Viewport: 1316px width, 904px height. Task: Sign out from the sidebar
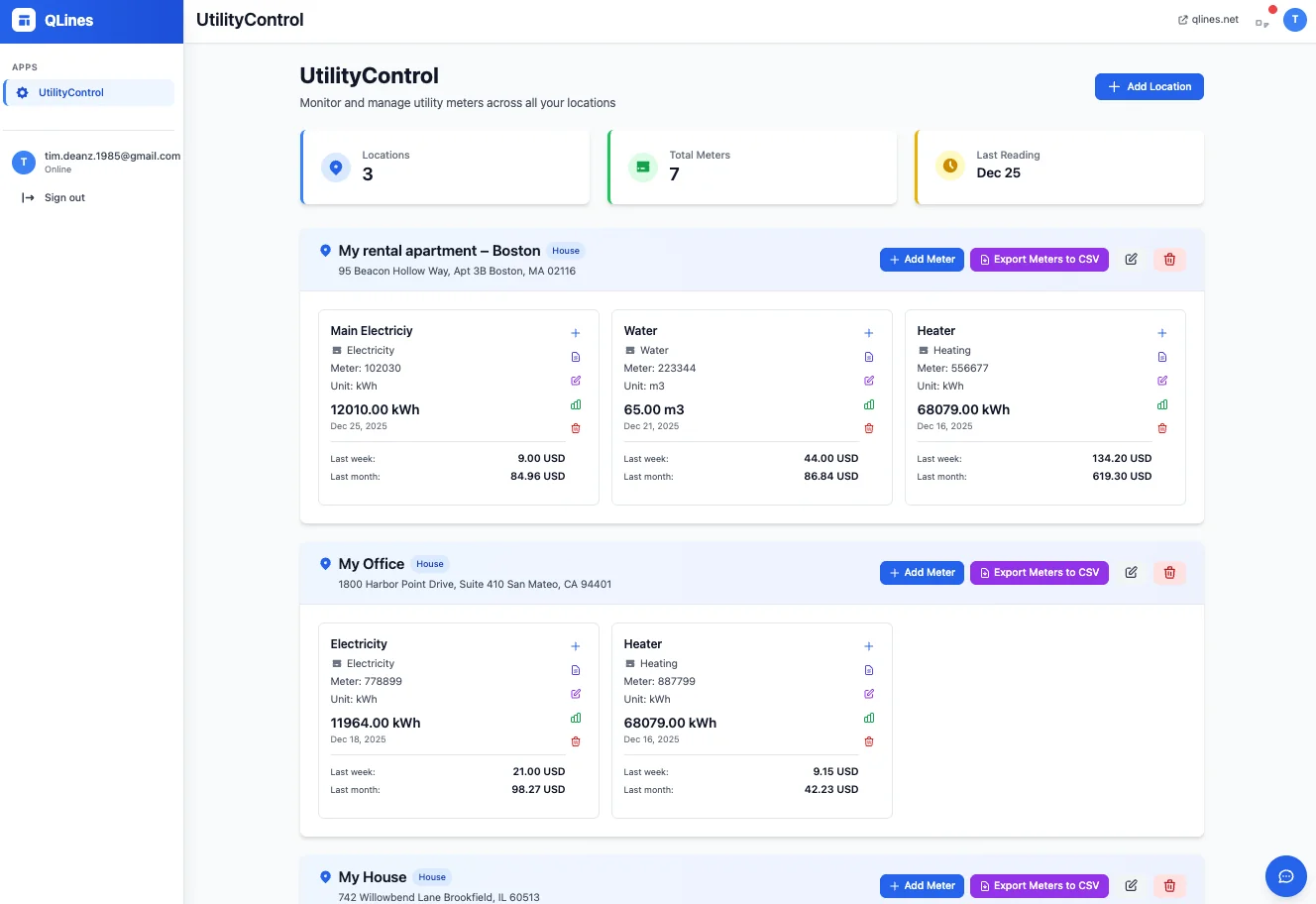[x=54, y=198]
